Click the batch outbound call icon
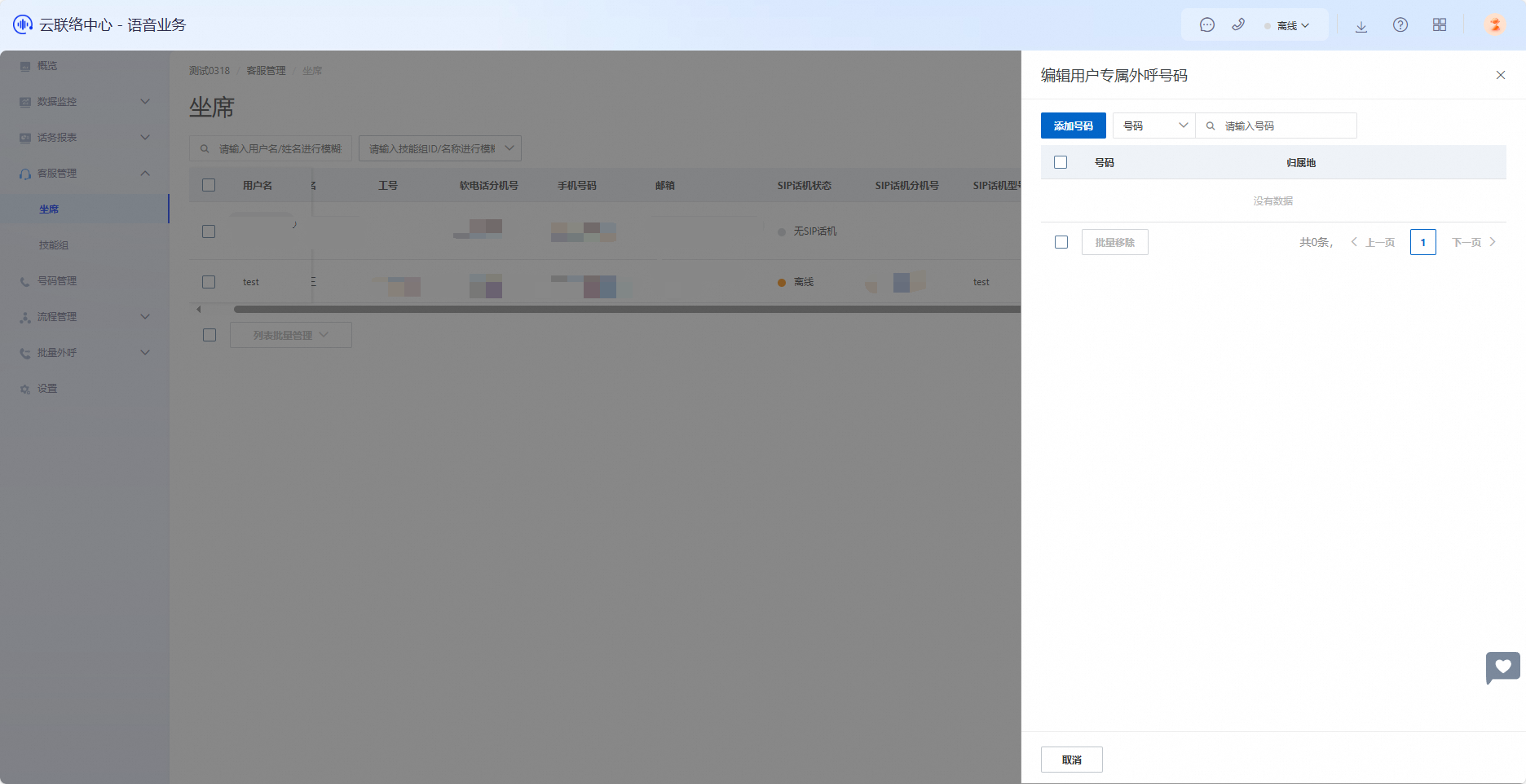This screenshot has width=1526, height=784. (25, 353)
